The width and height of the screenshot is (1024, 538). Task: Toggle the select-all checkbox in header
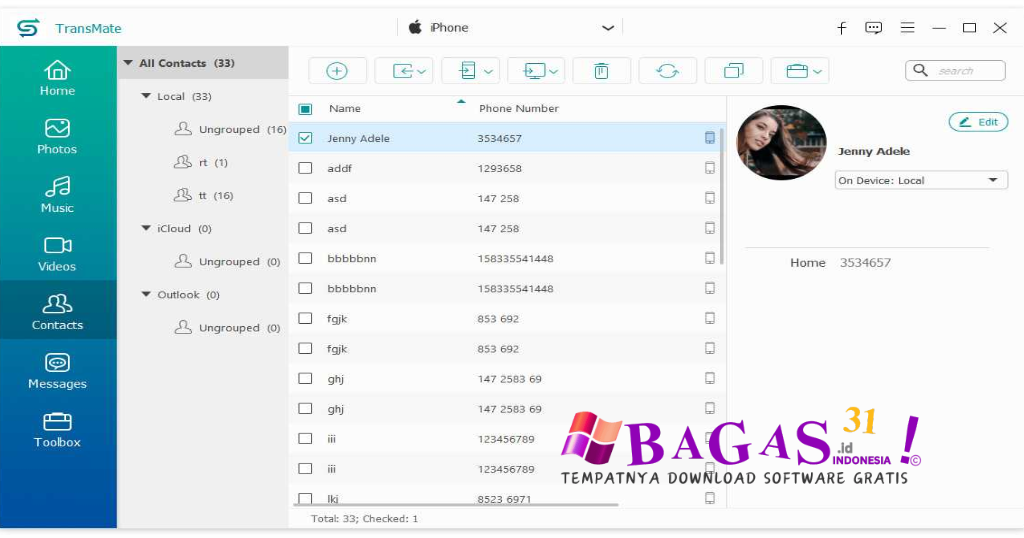[x=305, y=109]
